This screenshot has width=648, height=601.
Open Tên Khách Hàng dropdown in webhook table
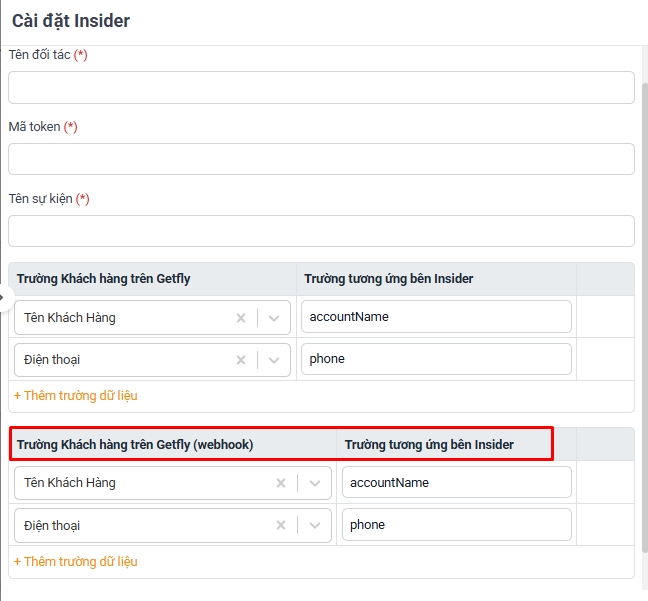tap(315, 483)
